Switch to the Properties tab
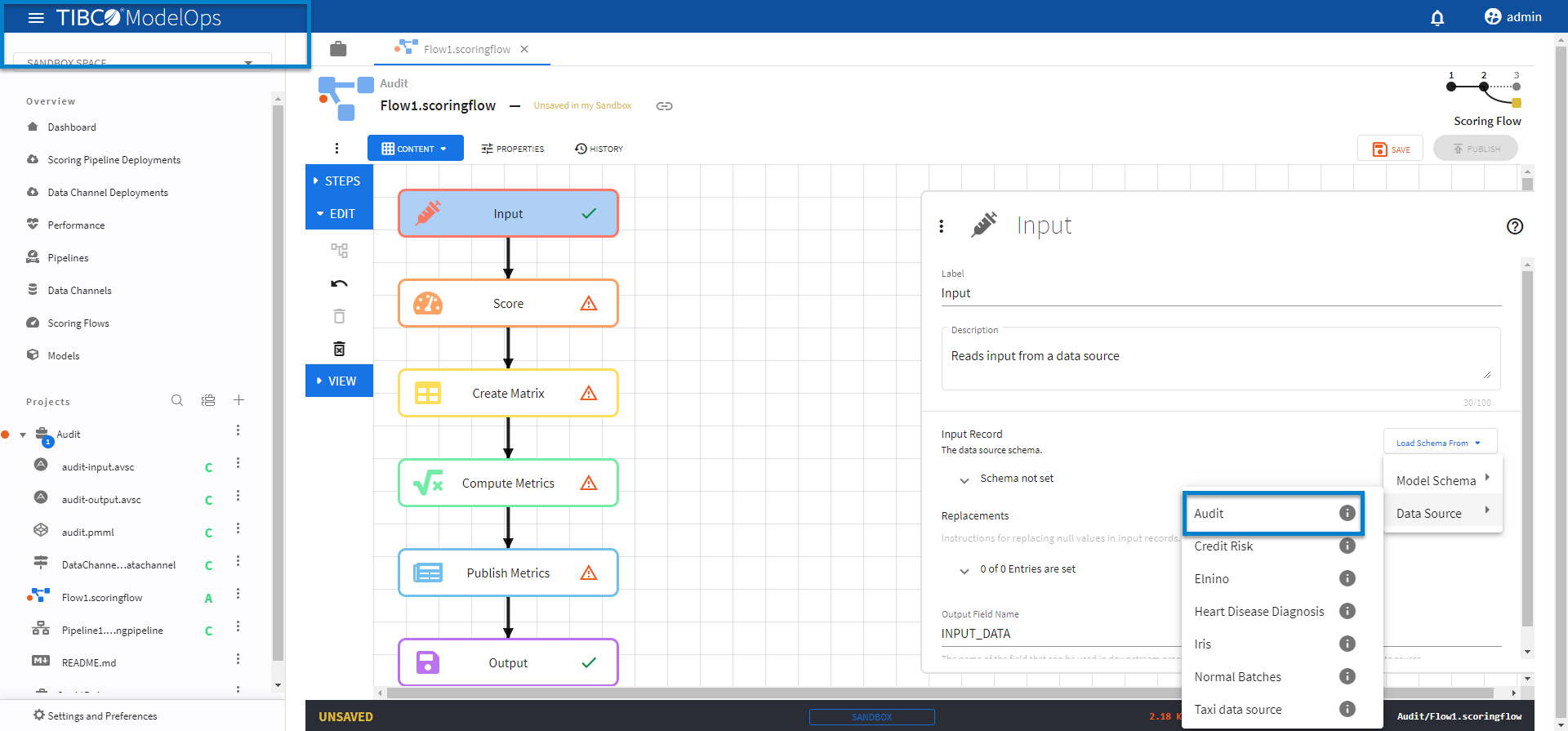 click(x=513, y=149)
